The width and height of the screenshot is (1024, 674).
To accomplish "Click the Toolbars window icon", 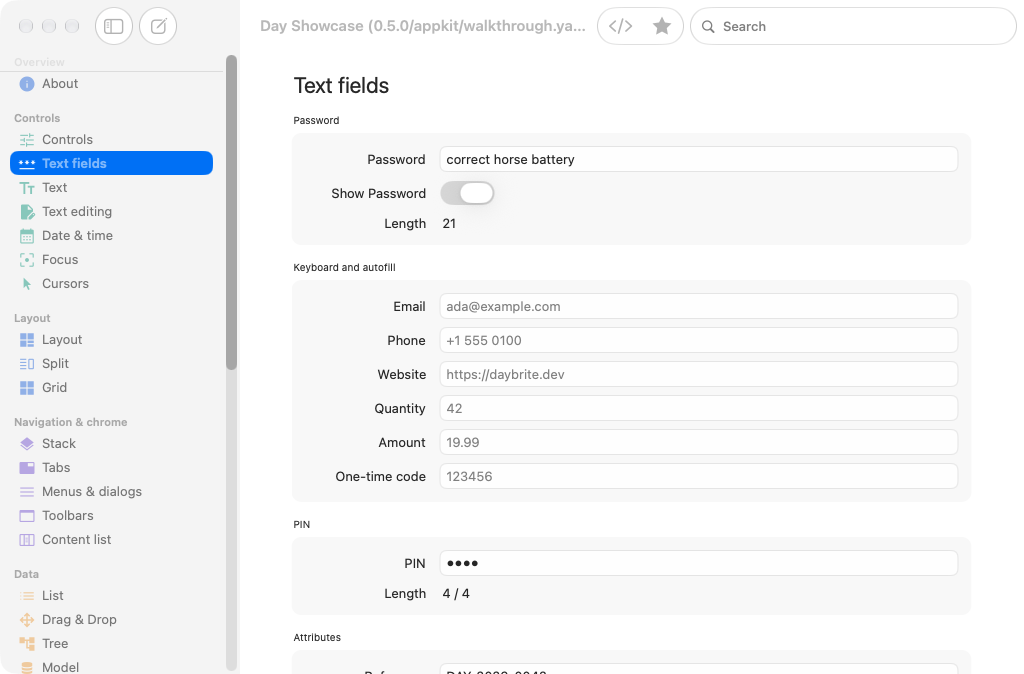I will pos(27,516).
